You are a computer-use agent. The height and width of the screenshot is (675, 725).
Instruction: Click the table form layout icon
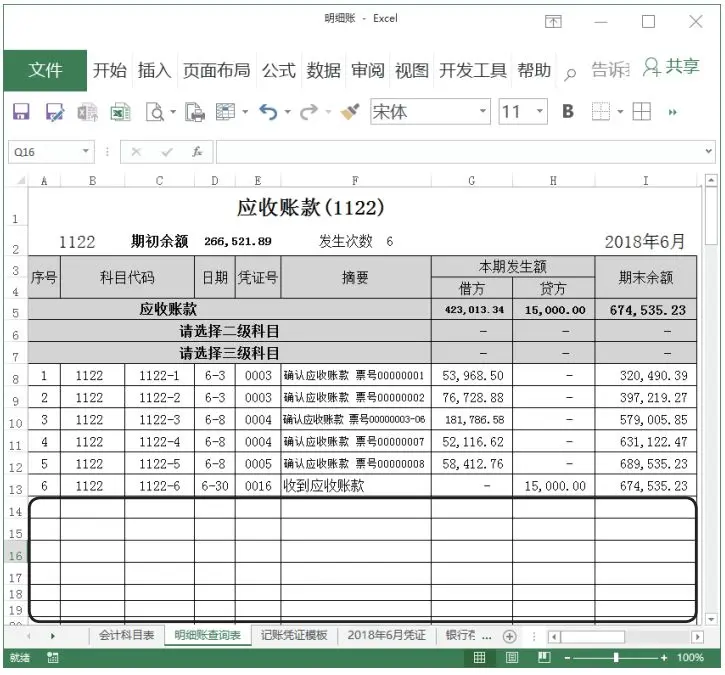coord(226,112)
